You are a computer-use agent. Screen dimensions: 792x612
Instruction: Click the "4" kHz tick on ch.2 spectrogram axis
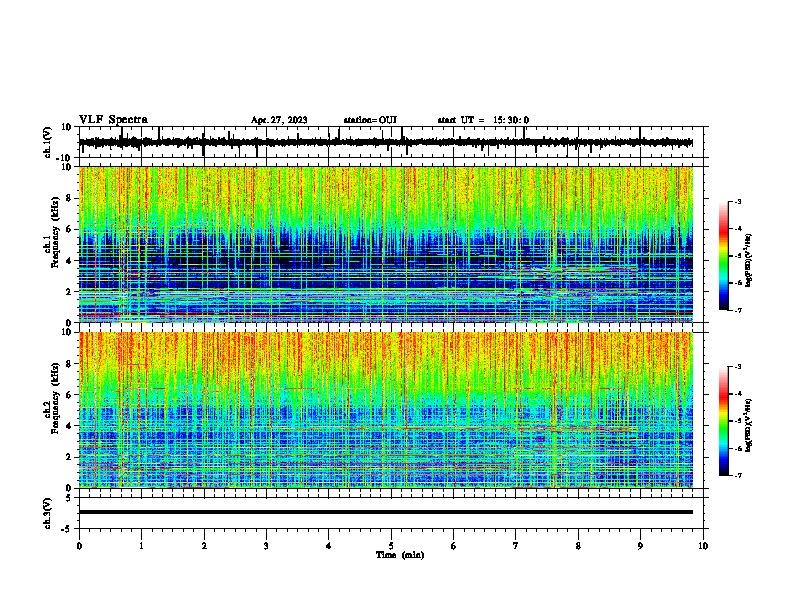click(x=70, y=426)
